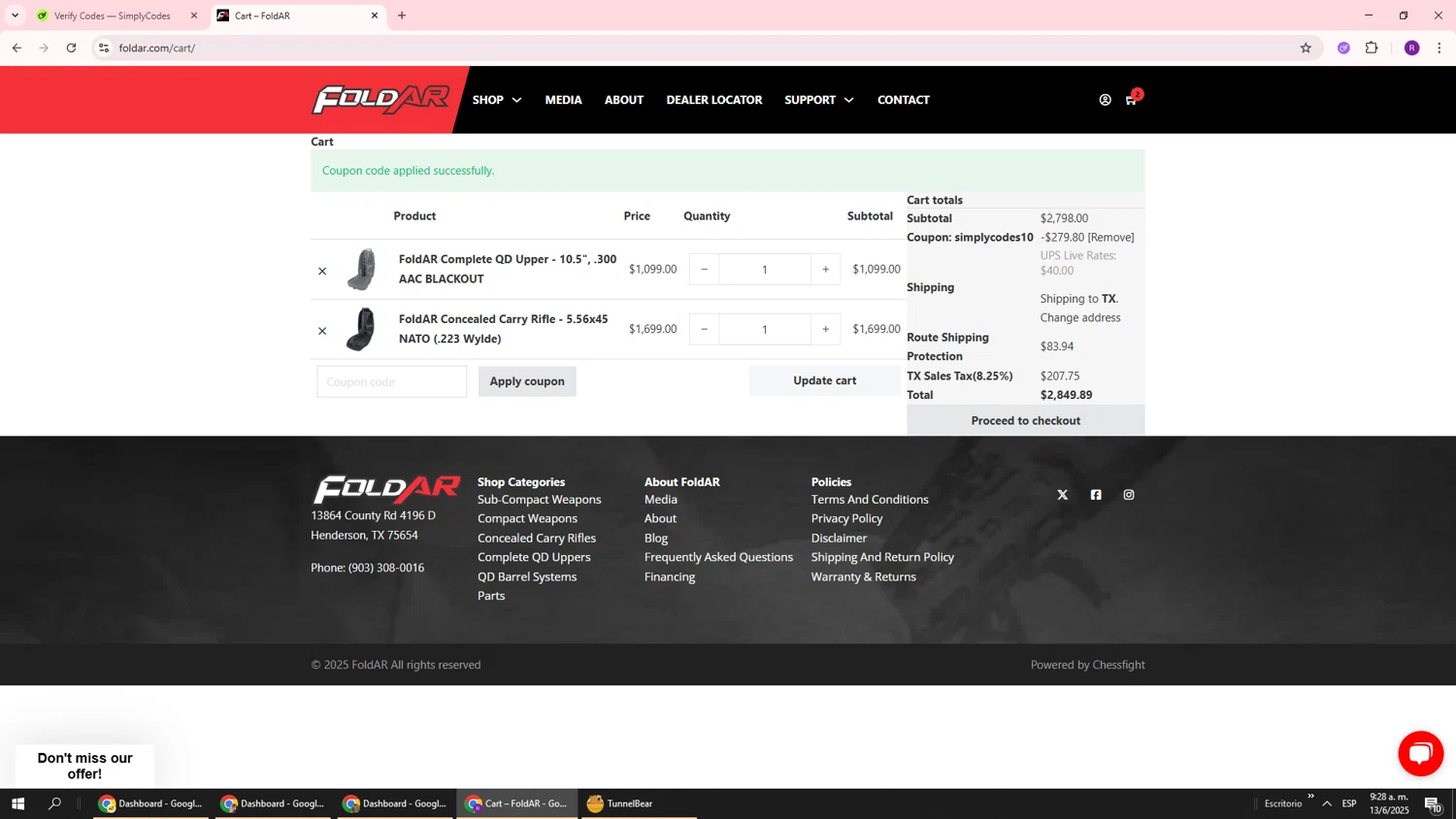Image resolution: width=1456 pixels, height=819 pixels.
Task: Open the ESP language indicator
Action: click(1349, 803)
